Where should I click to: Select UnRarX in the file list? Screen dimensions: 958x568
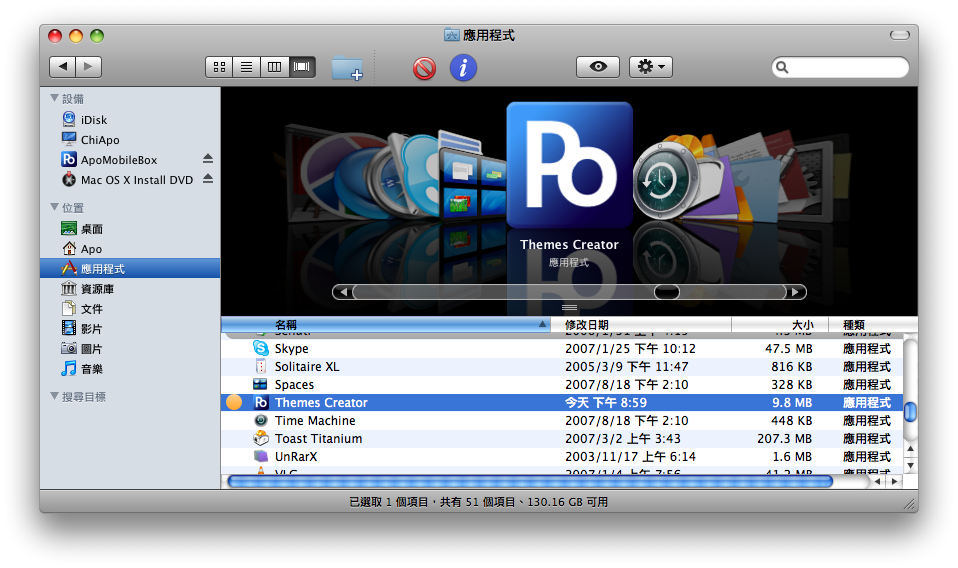pyautogui.click(x=562, y=457)
